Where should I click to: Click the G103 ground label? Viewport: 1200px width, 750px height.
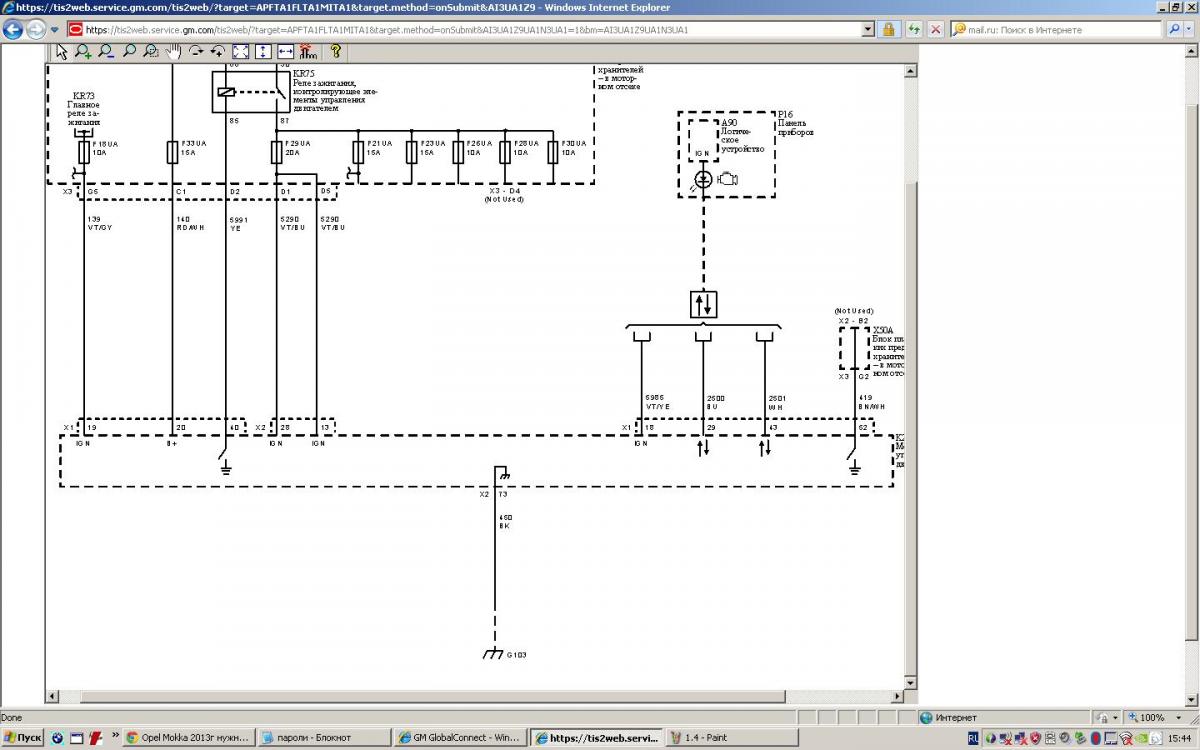pyautogui.click(x=516, y=656)
